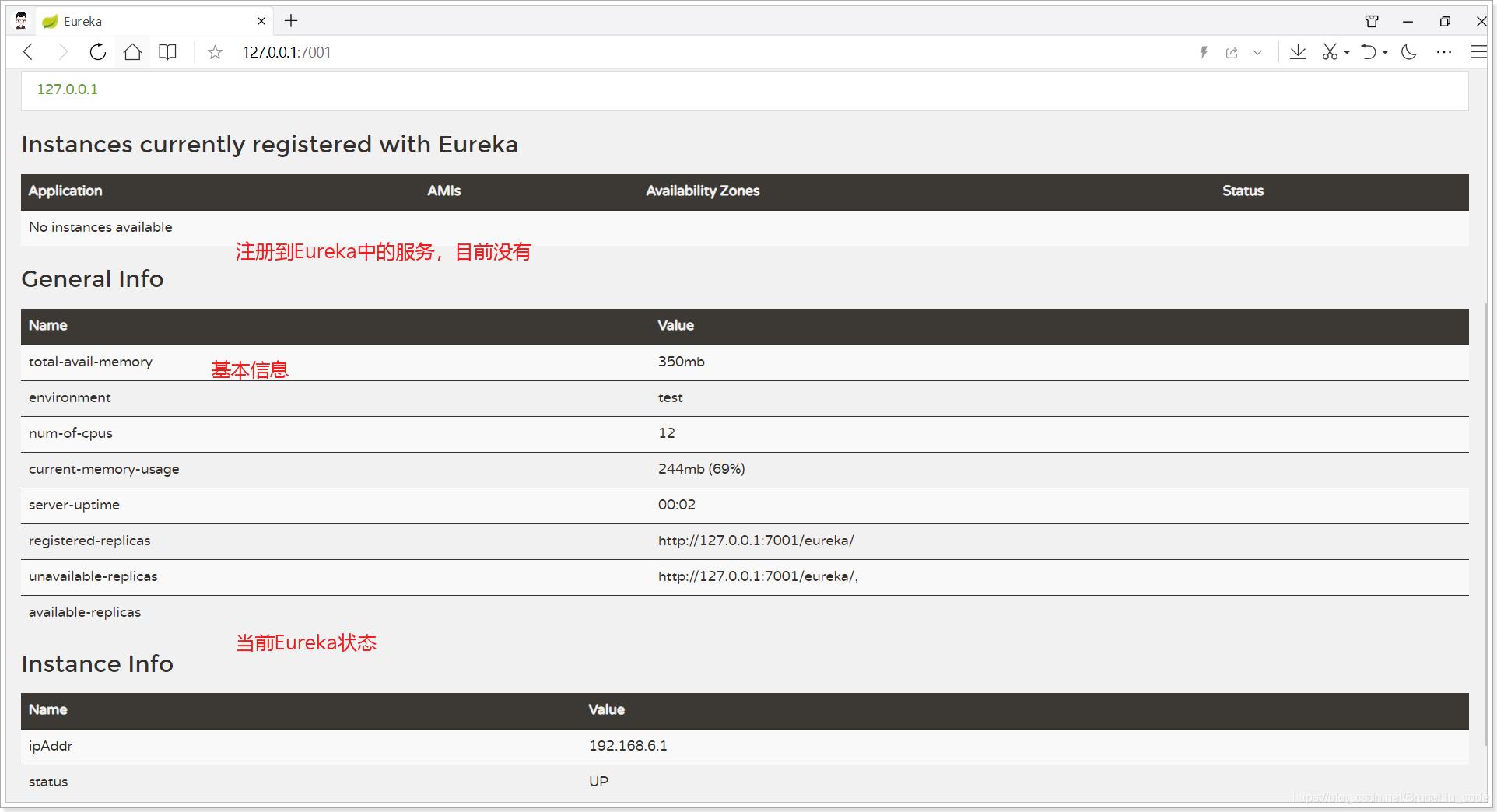1497x812 pixels.
Task: Click the share page icon
Action: coord(1232,52)
